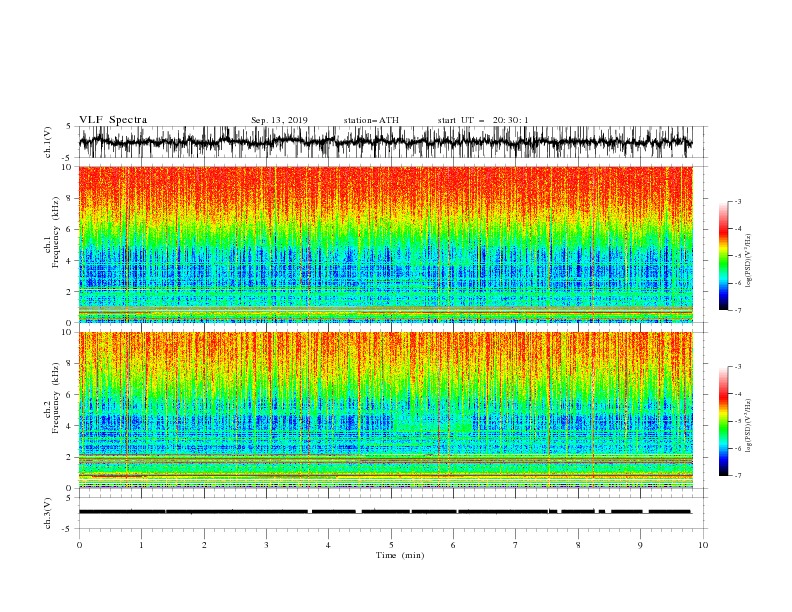Click the "-7" label on ch.2 color bar
The image size is (792, 612).
738,476
